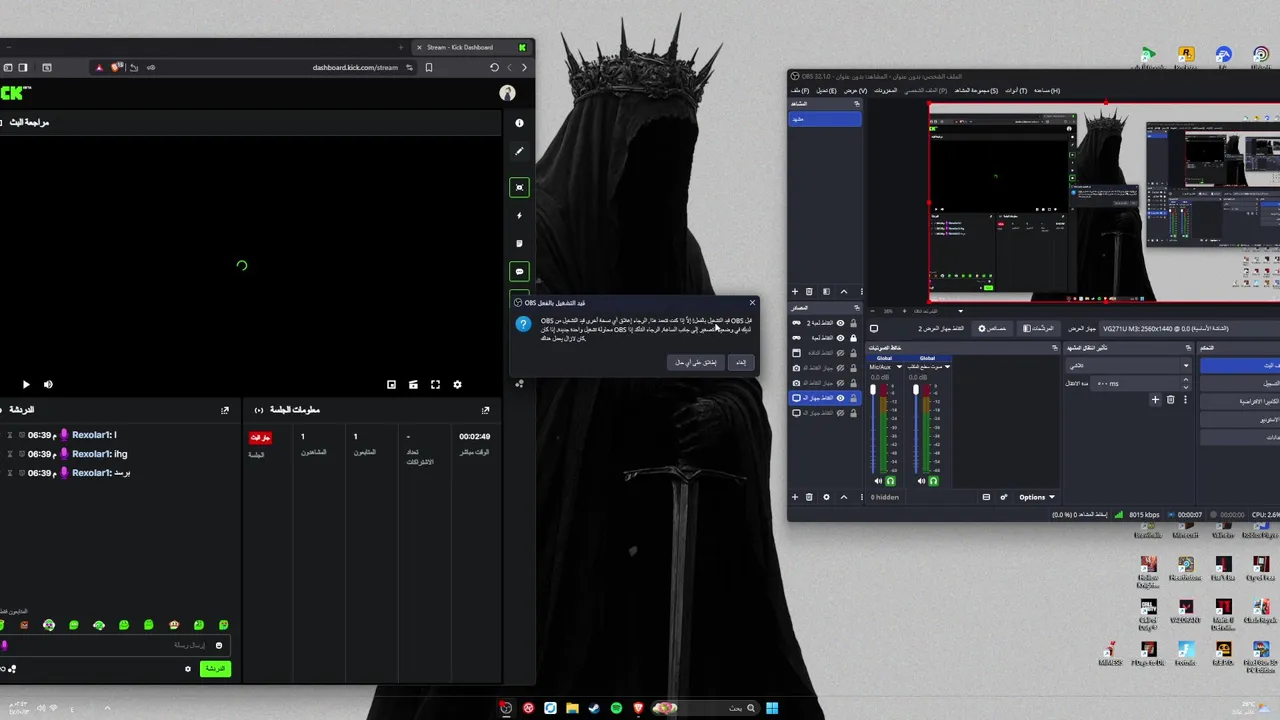Play the Kick stream preview

(26, 384)
